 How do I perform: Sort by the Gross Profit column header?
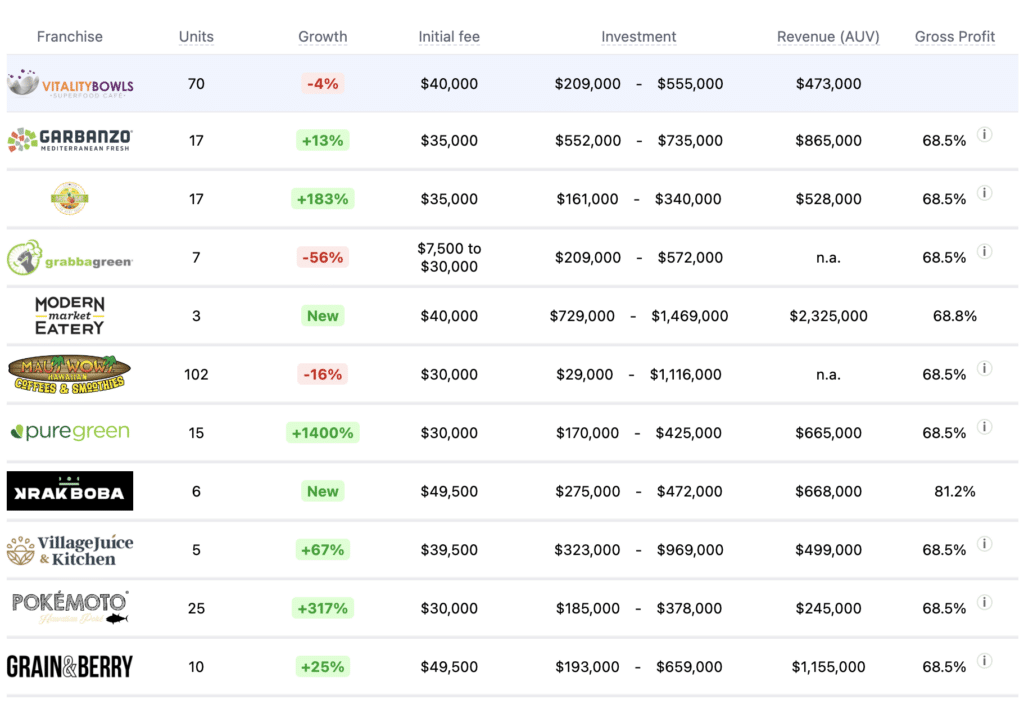pos(955,37)
